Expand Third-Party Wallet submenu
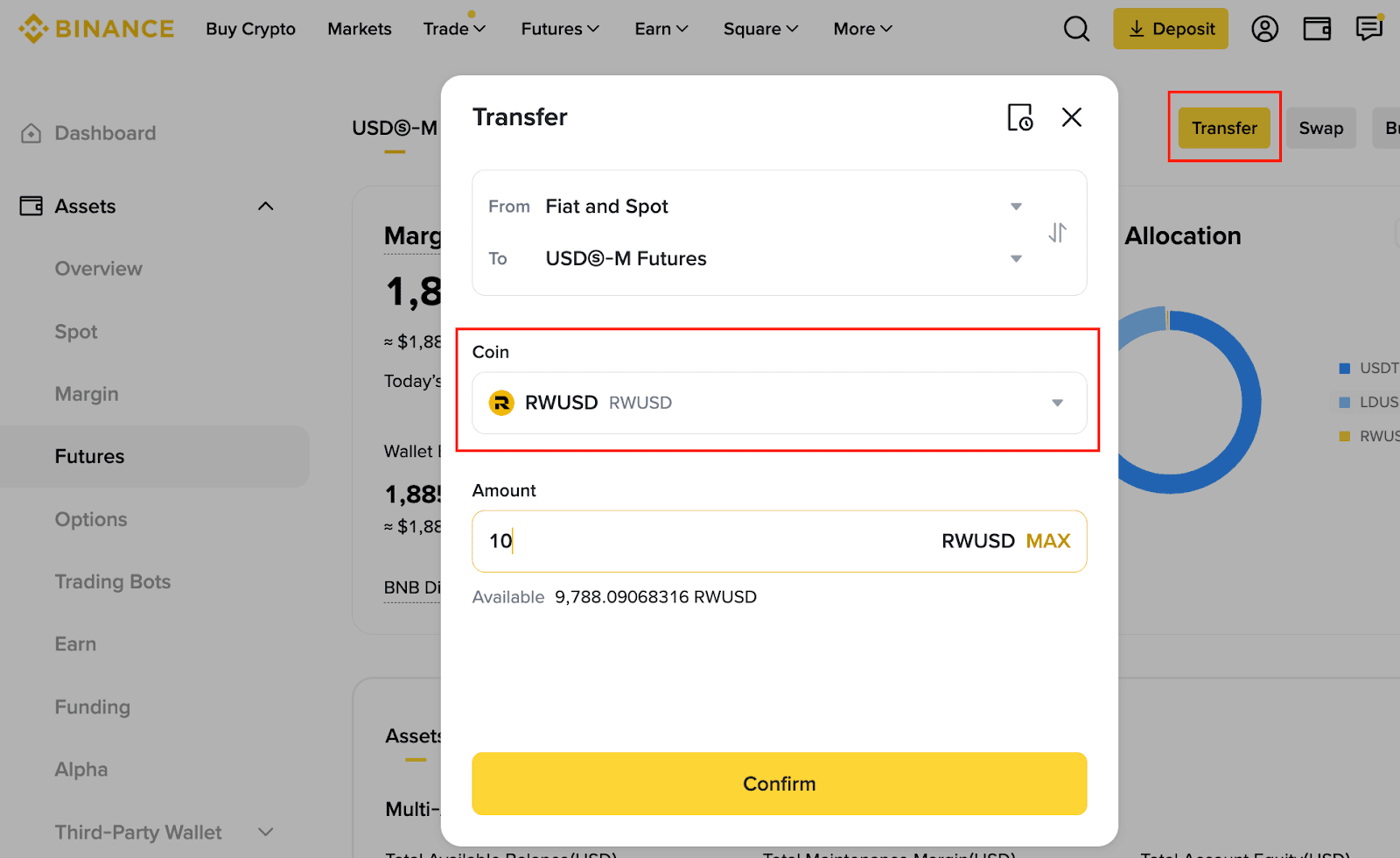 point(266,832)
